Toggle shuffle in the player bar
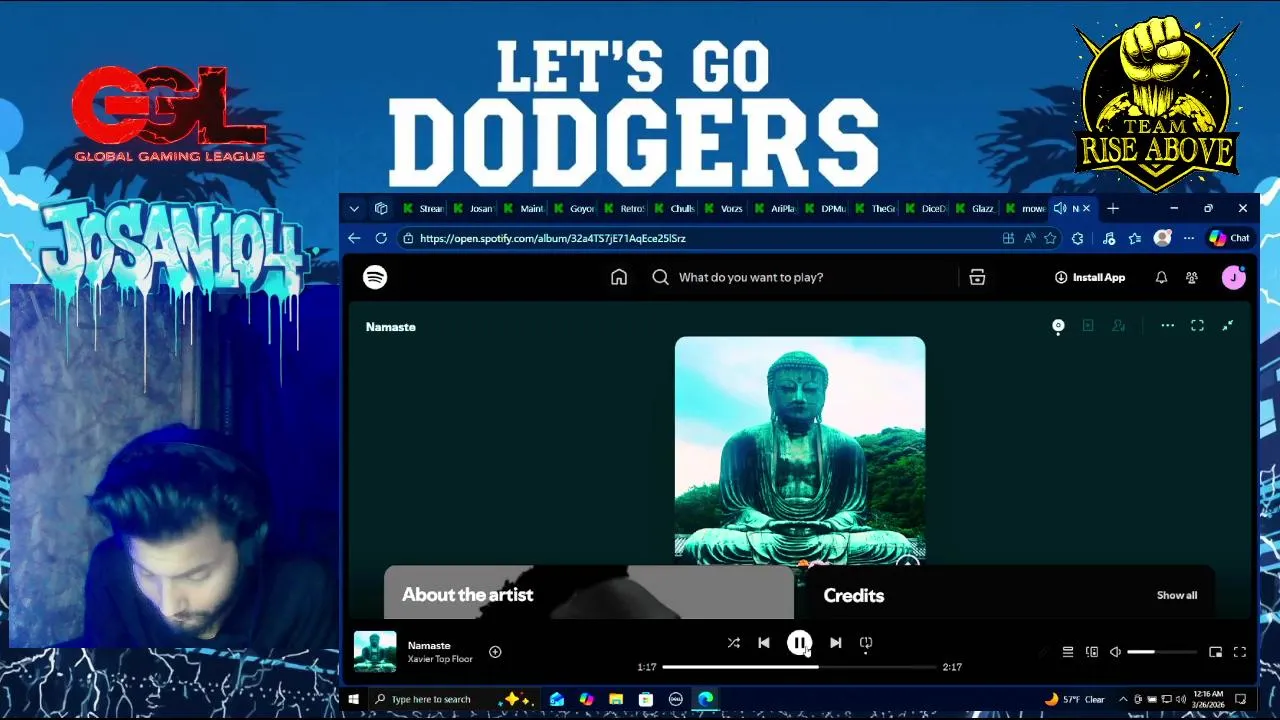Image resolution: width=1280 pixels, height=720 pixels. pos(734,643)
